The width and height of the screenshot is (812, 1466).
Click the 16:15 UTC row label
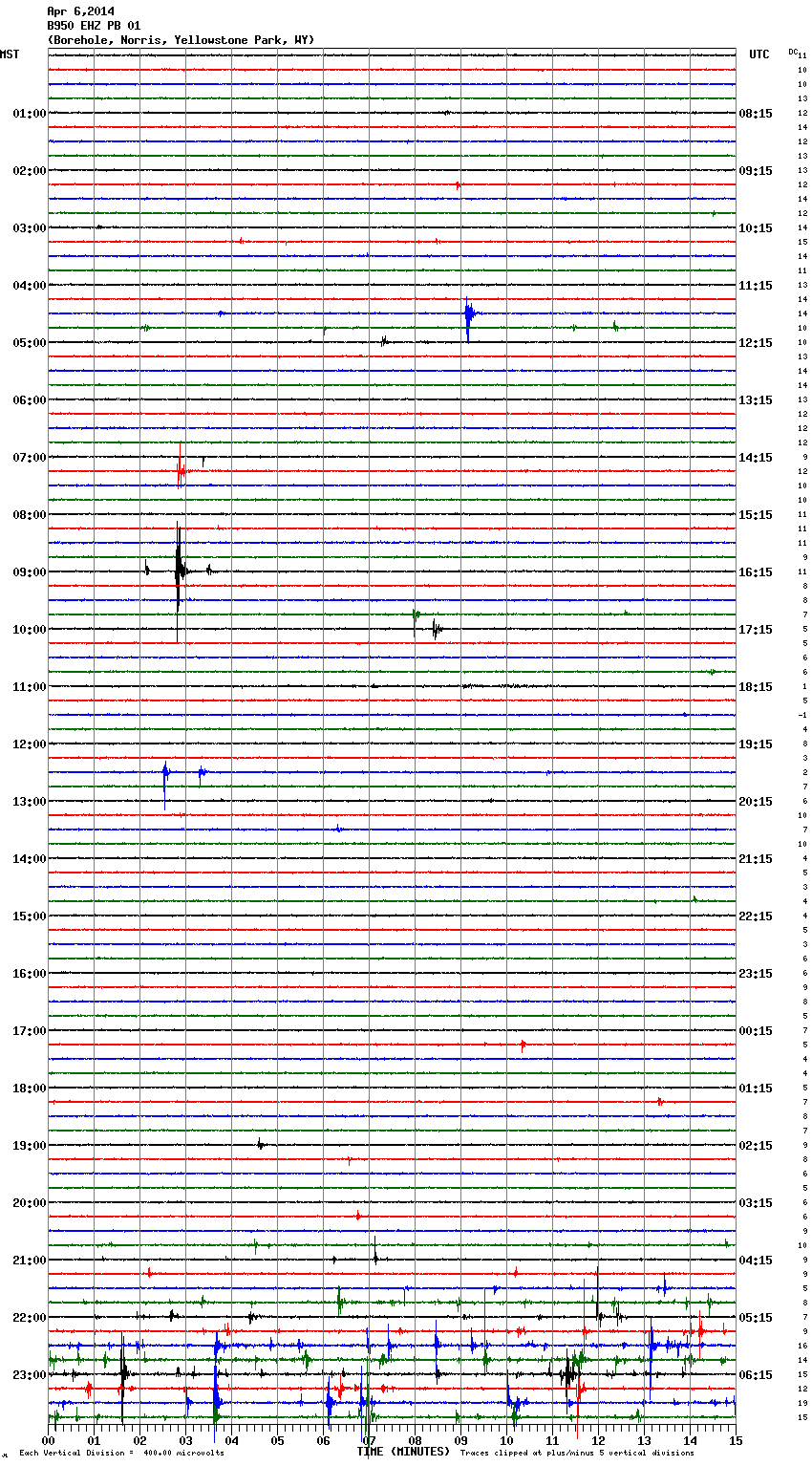pyautogui.click(x=756, y=572)
